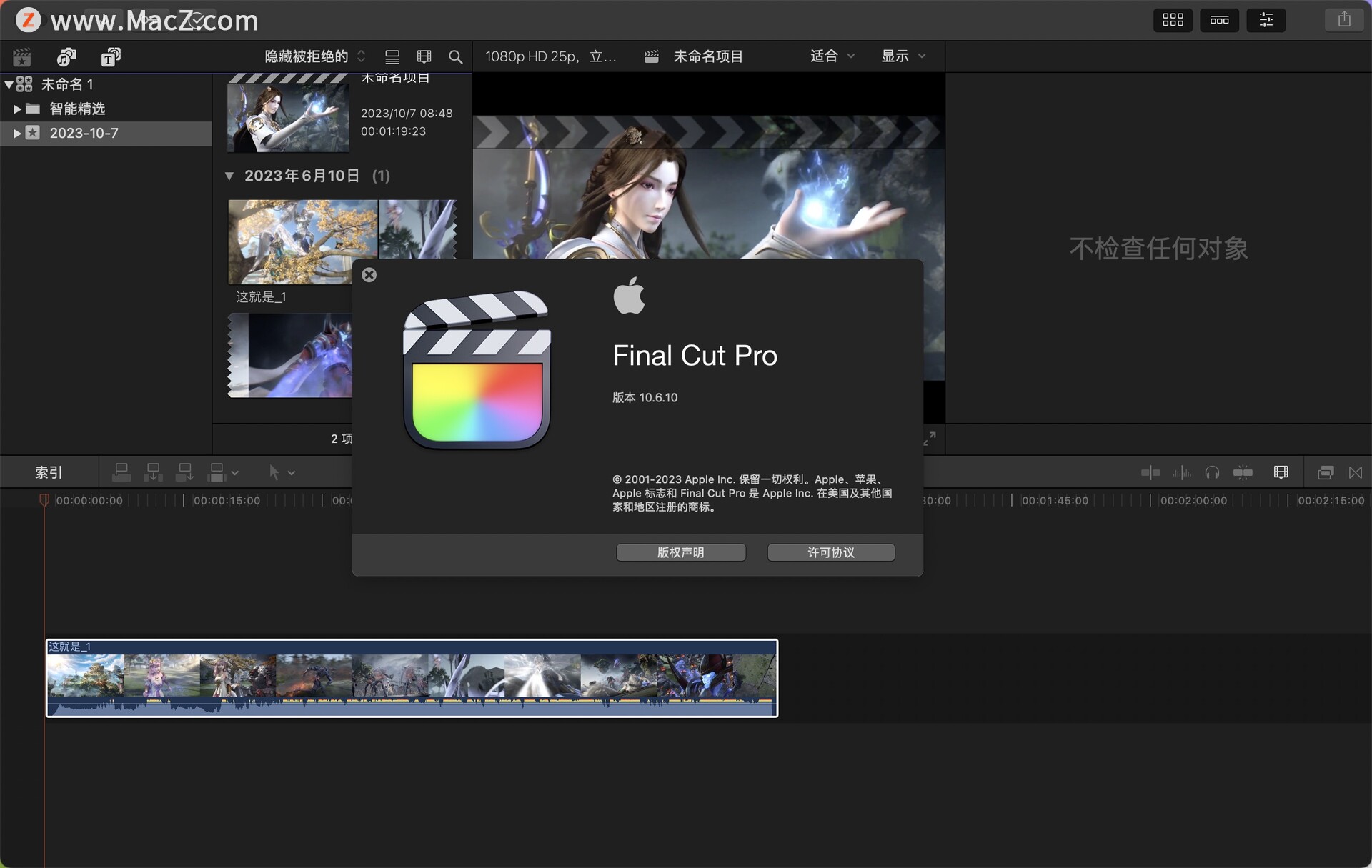Expand overwrite edit options chevron
Image resolution: width=1372 pixels, height=868 pixels.
click(235, 473)
